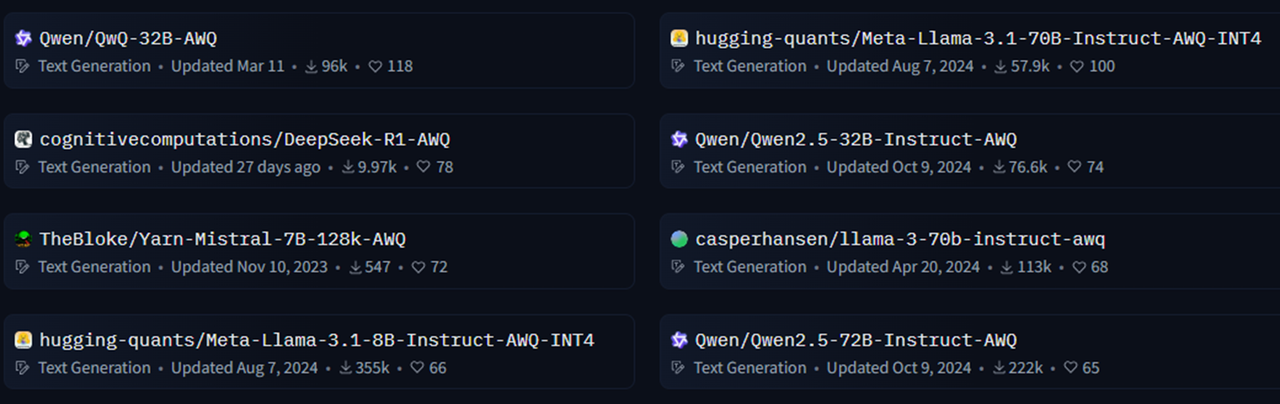Open TheBloke/Yarn-Mistral-7B-128k-AWQ model
The height and width of the screenshot is (404, 1280).
pos(222,240)
